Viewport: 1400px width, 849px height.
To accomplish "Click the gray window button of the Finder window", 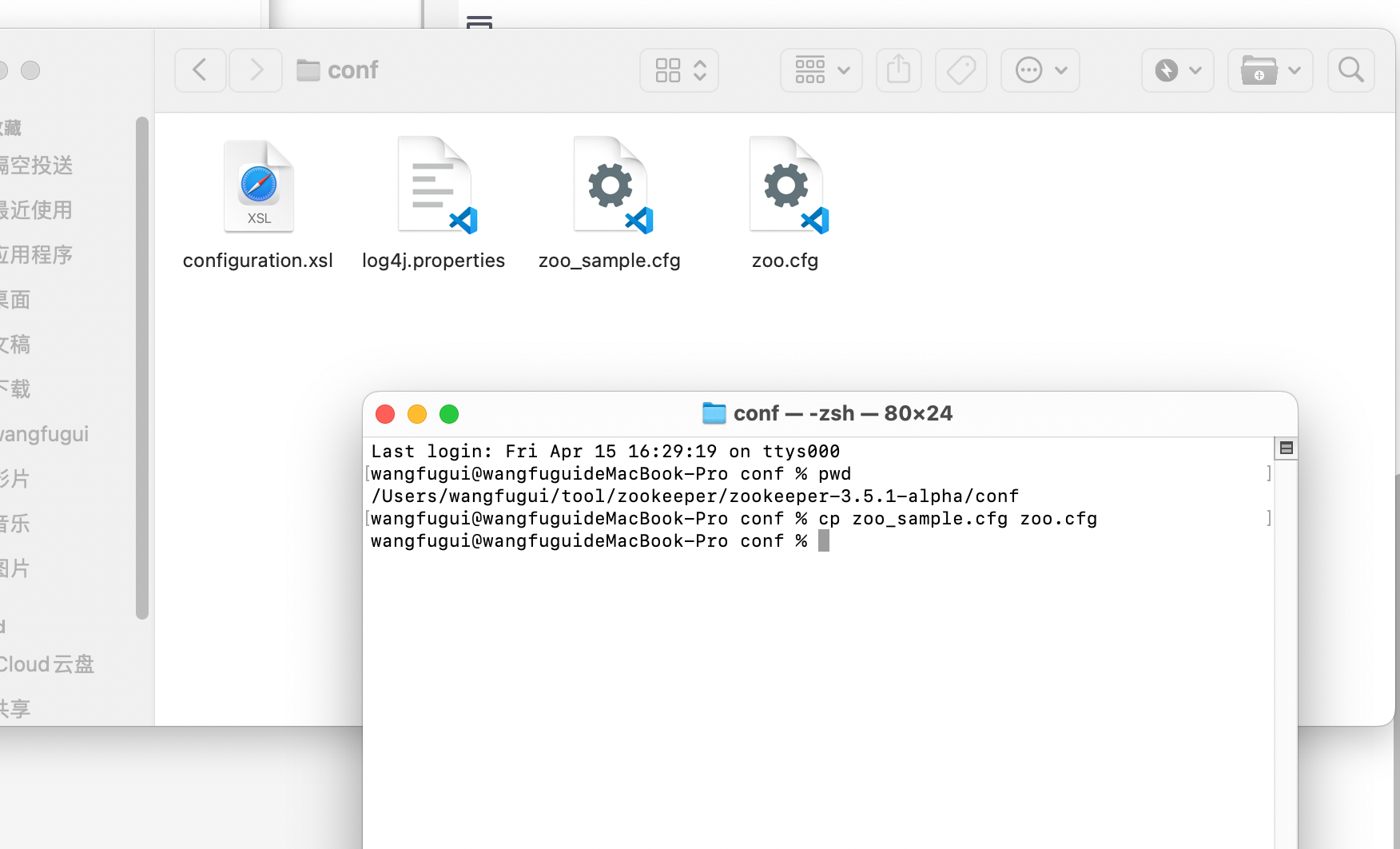I will (30, 70).
